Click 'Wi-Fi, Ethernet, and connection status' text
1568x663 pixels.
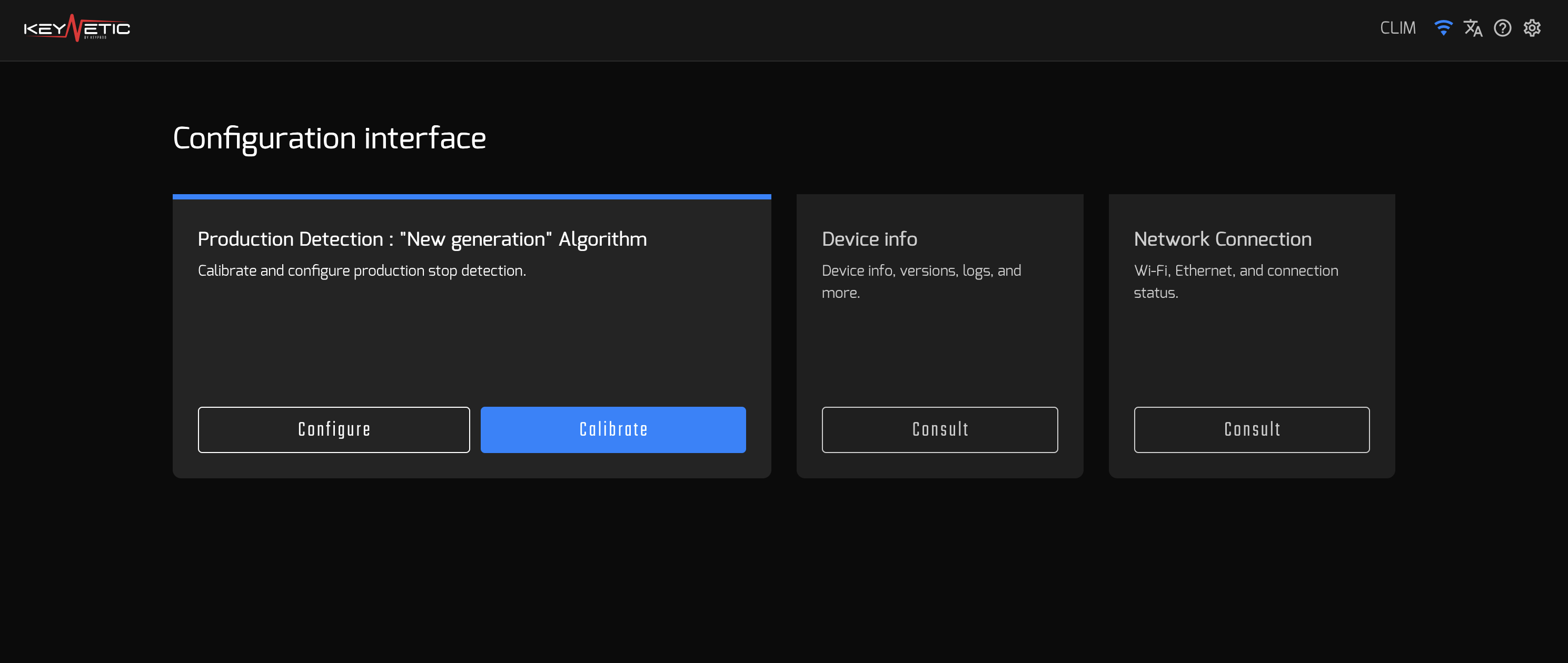pos(1236,281)
